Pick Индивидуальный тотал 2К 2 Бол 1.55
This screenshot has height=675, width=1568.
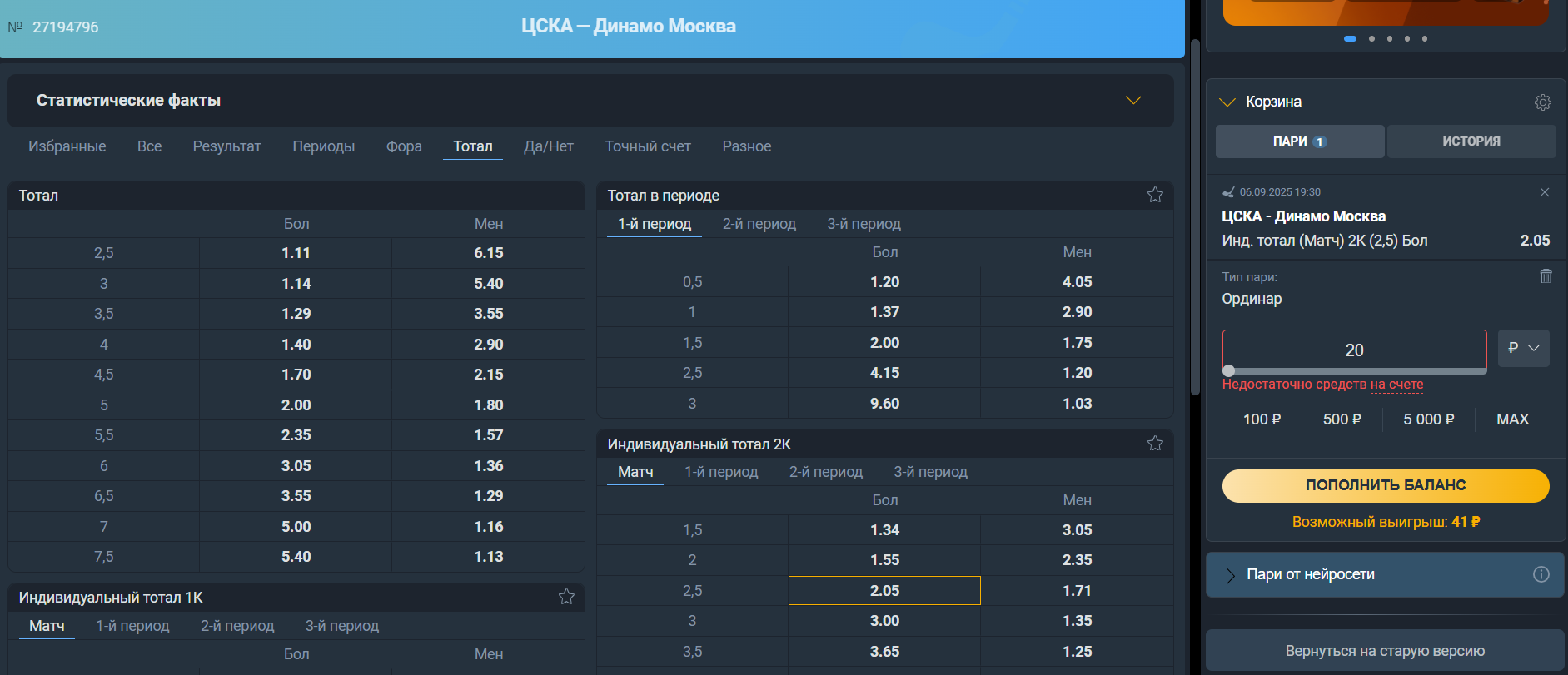(x=884, y=560)
